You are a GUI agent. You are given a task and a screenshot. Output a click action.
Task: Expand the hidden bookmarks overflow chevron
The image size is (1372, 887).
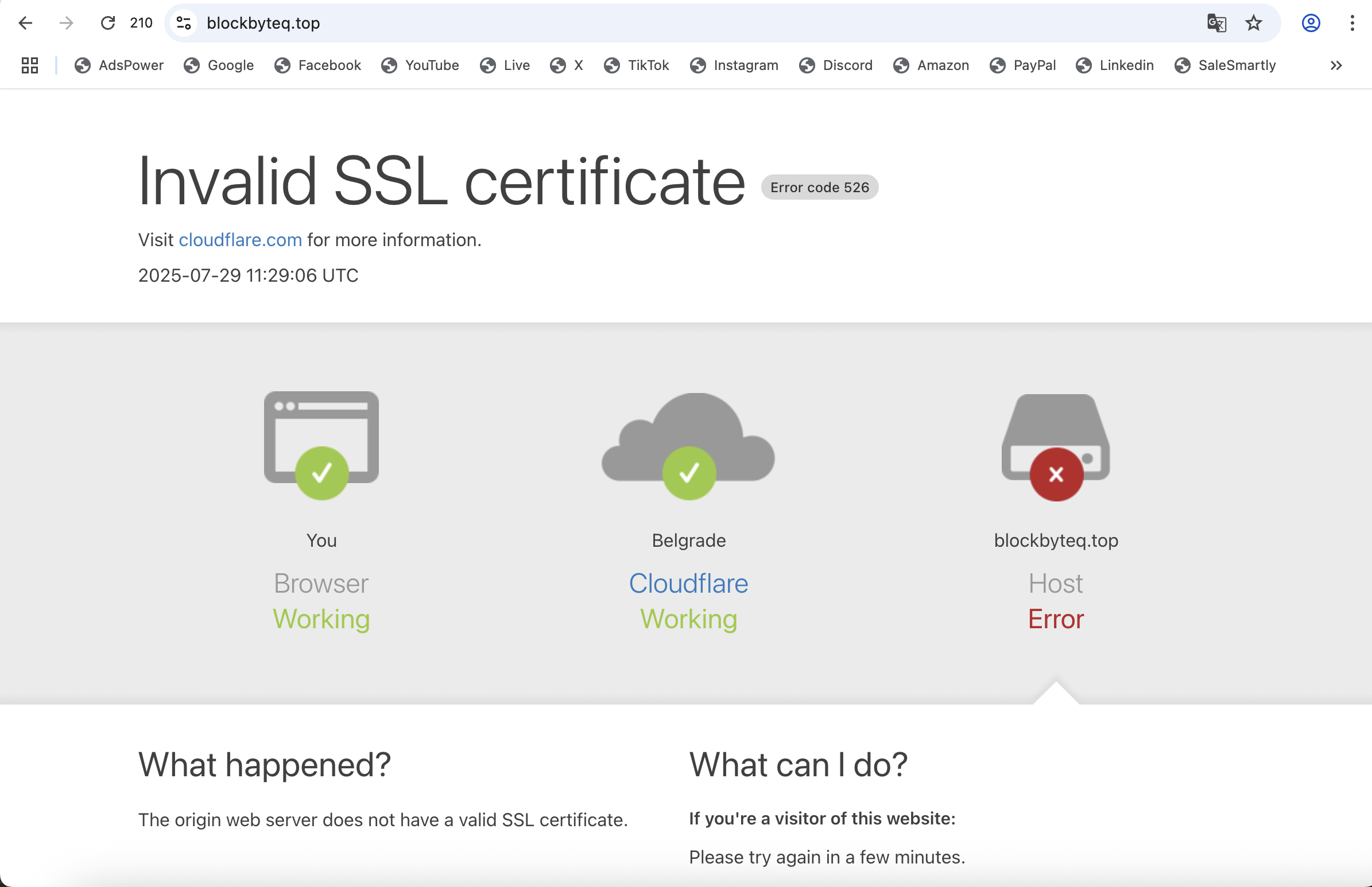click(x=1336, y=65)
